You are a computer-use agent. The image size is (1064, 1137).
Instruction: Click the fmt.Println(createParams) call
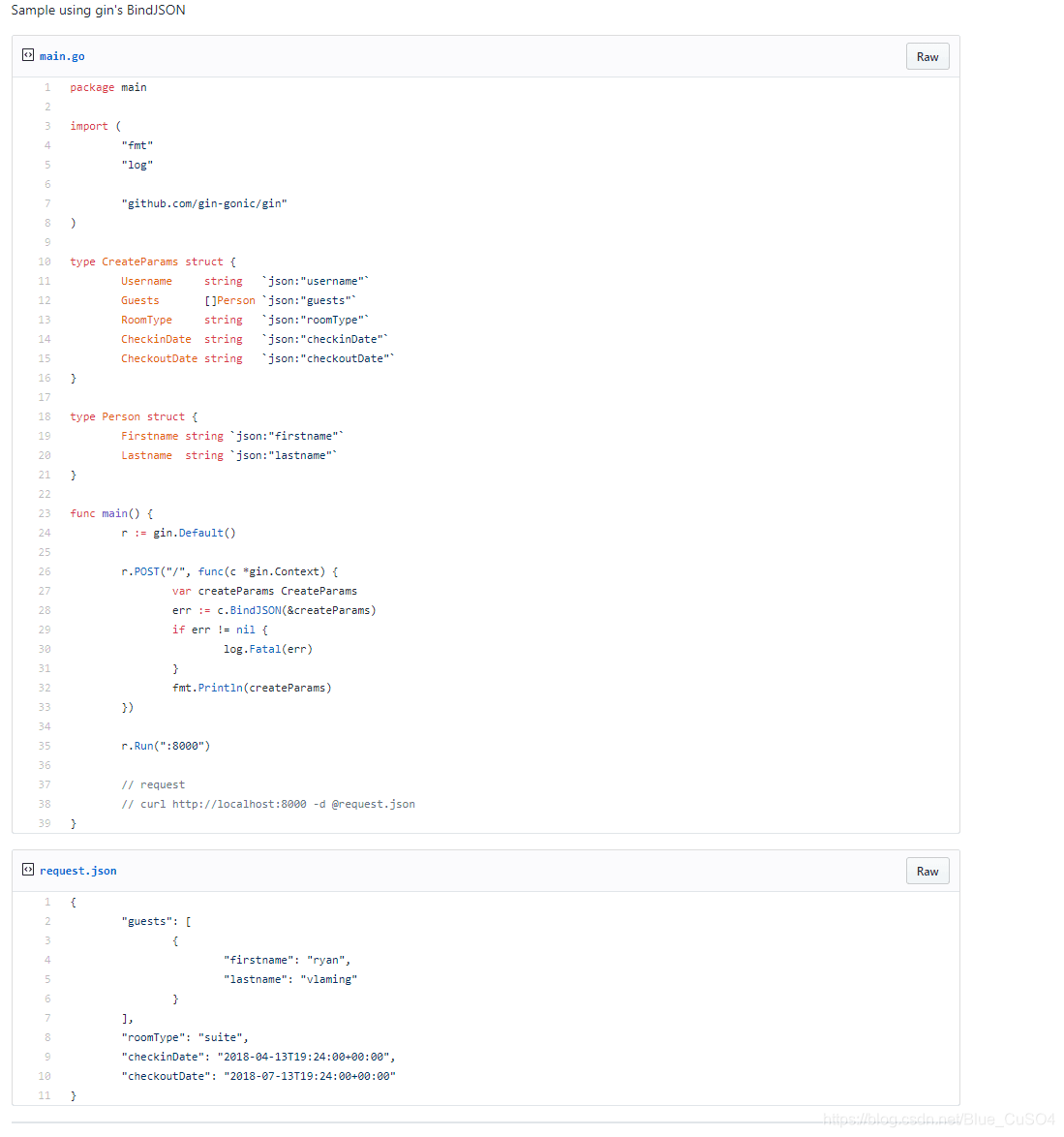click(x=253, y=688)
